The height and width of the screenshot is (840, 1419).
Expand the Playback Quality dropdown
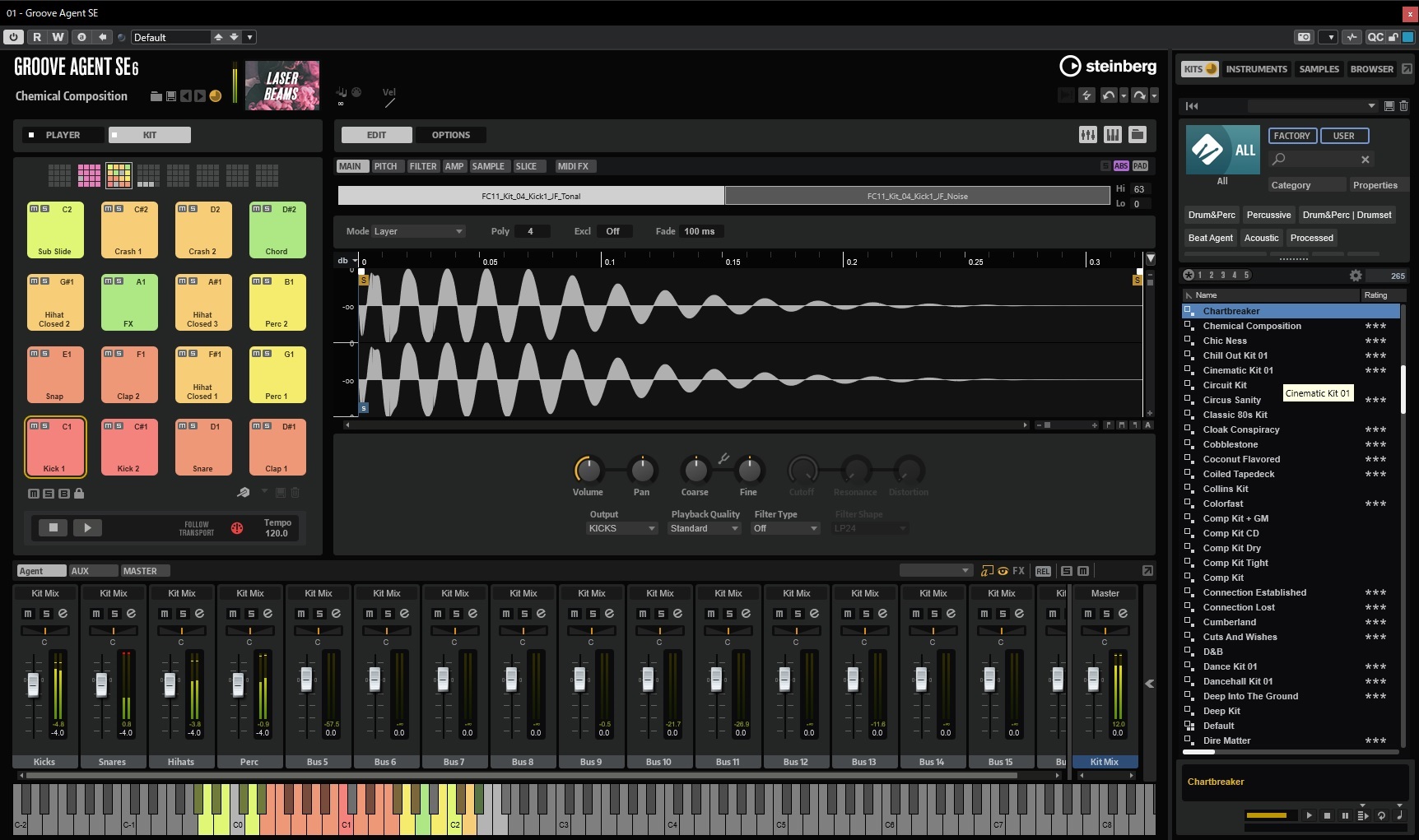coord(705,528)
